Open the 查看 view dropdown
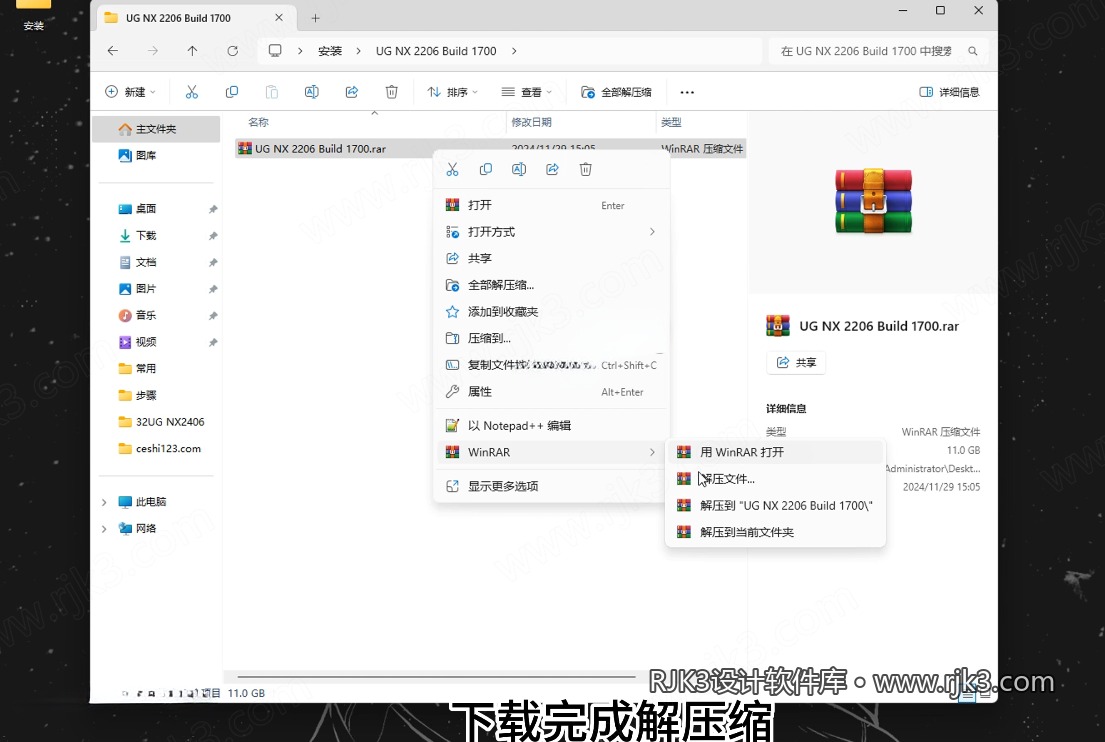1105x742 pixels. [526, 92]
